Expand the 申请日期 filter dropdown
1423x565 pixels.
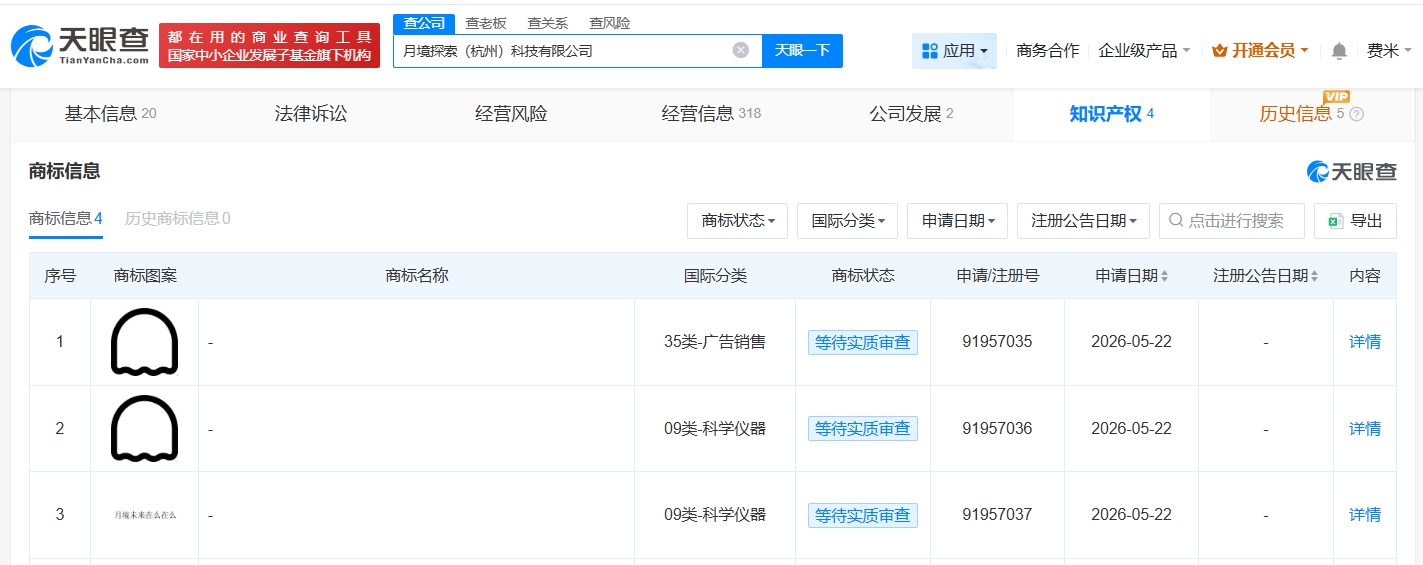tap(957, 221)
